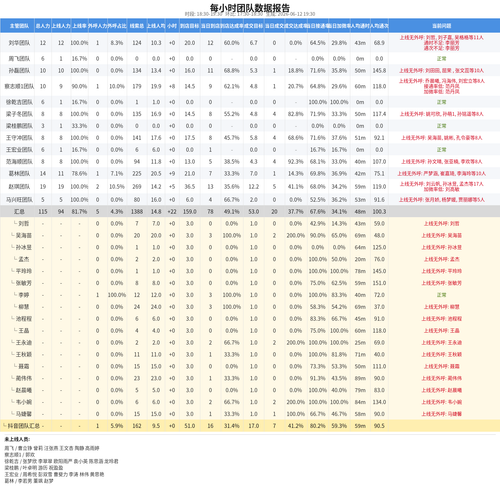Select the 王守冲团队 row name

(x=19, y=138)
